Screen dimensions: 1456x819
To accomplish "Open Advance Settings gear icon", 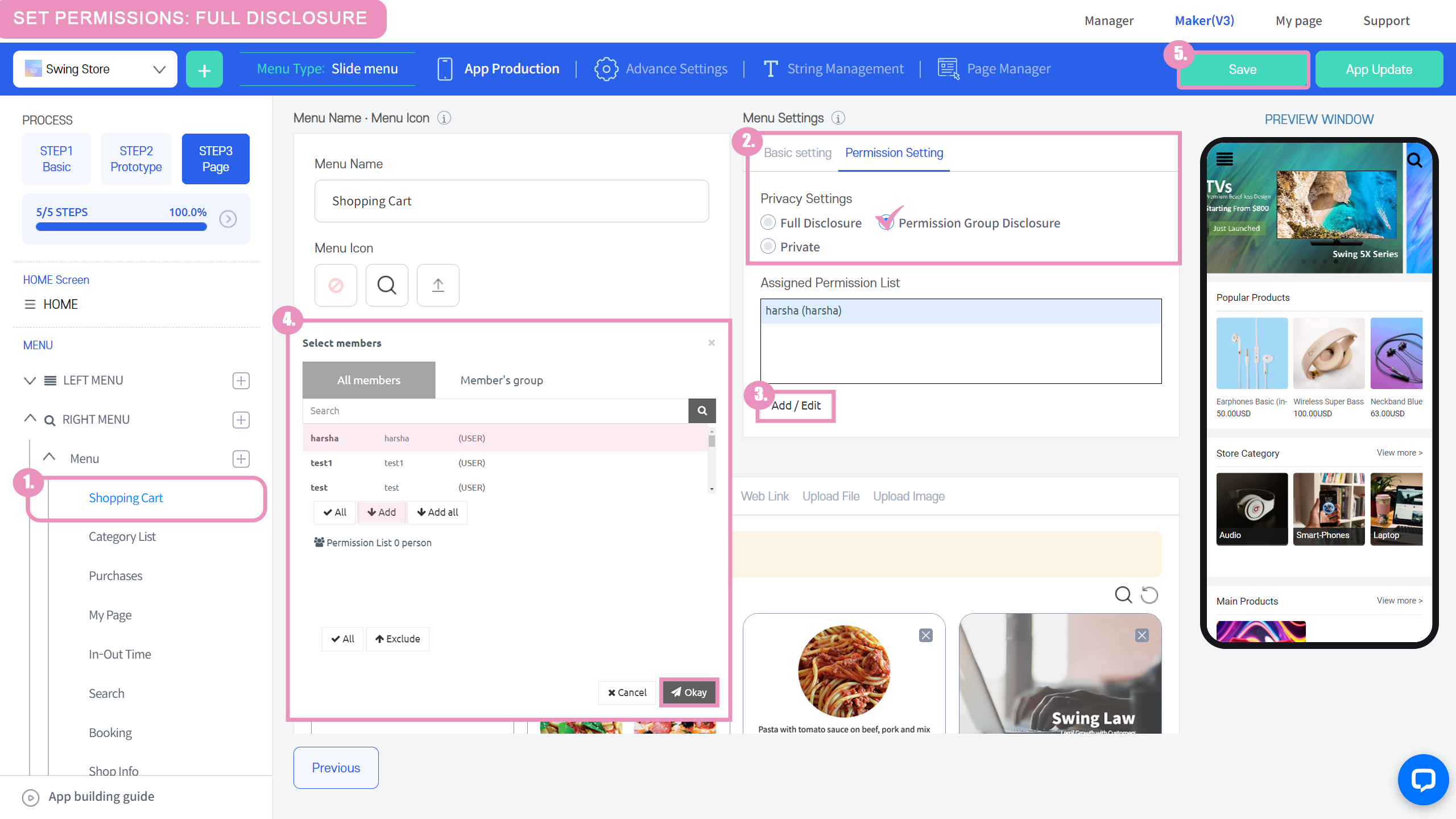I will [x=606, y=69].
